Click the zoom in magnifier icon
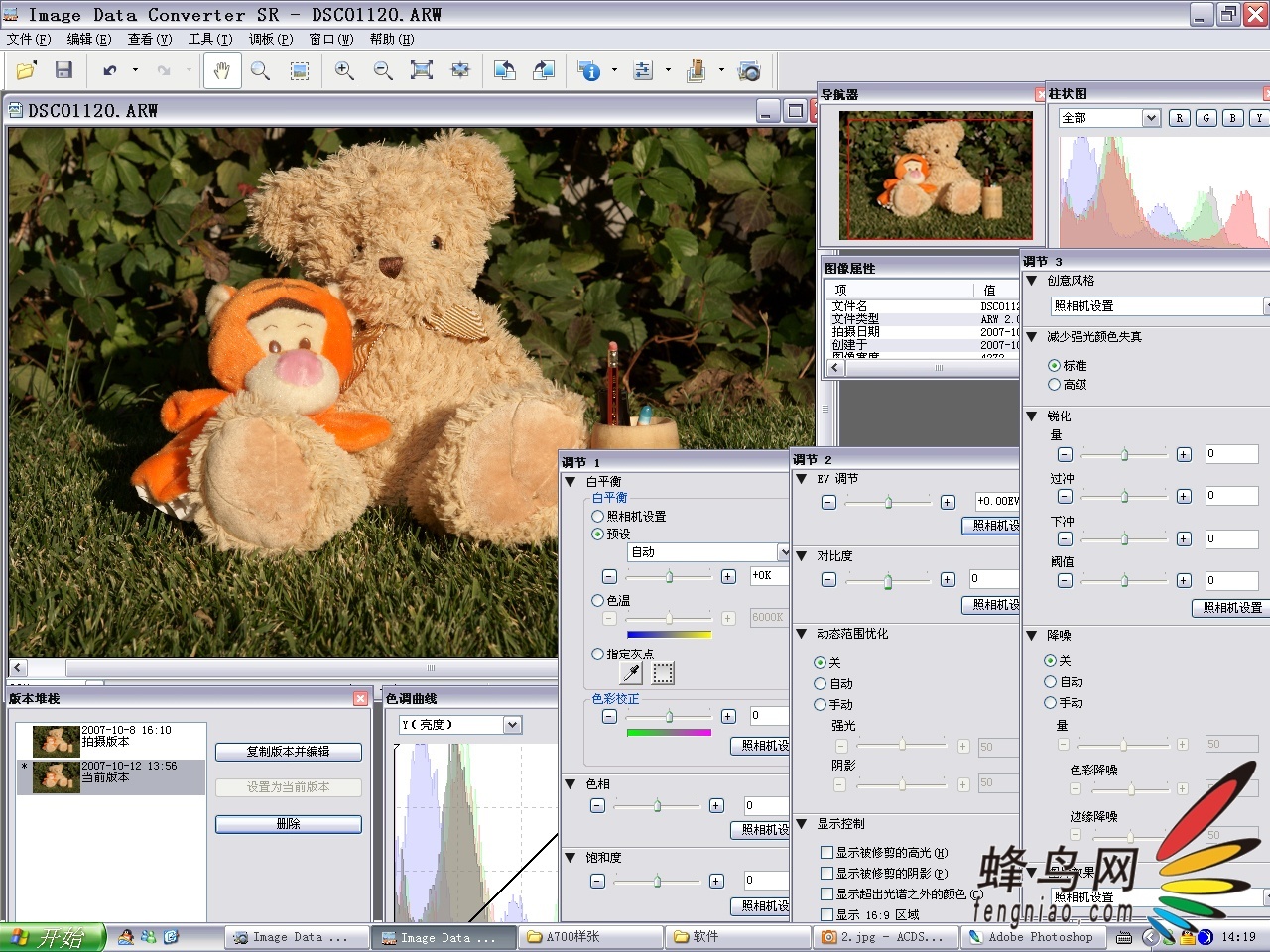The image size is (1270, 952). tap(344, 70)
